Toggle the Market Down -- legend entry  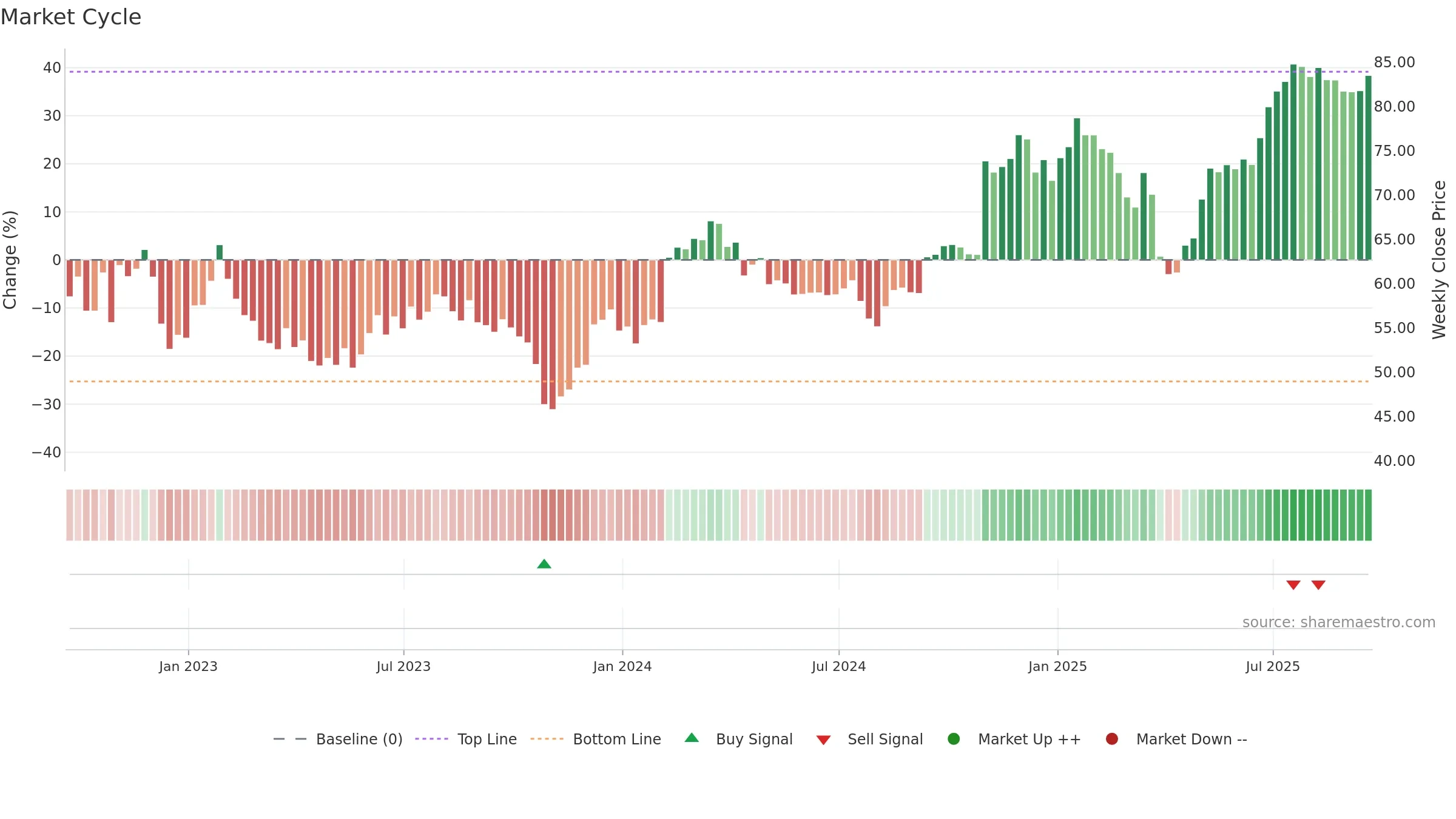coord(1176,739)
